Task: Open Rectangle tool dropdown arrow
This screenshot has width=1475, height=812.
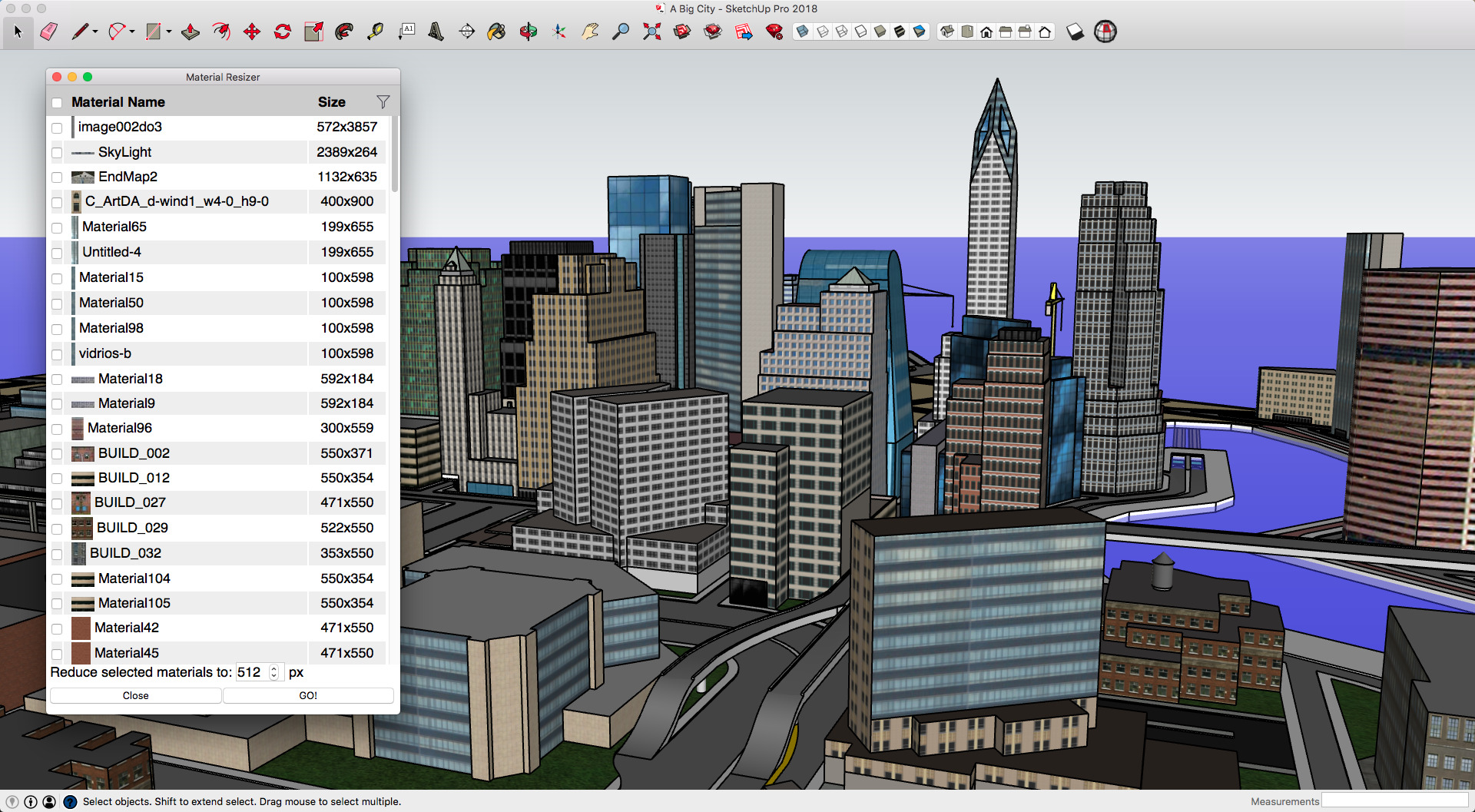Action: pyautogui.click(x=169, y=32)
